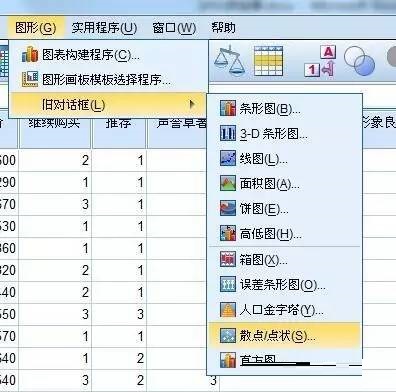Open the 窗口(W) menu
Viewport: 396px width, 392px height.
[x=174, y=28]
